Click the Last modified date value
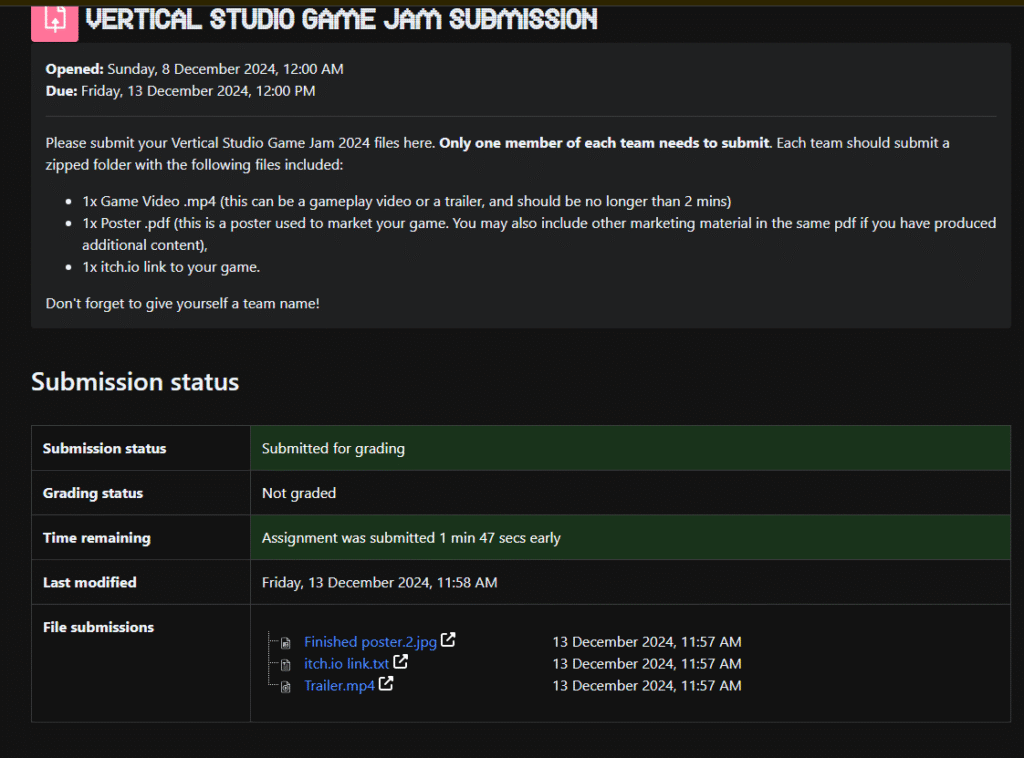Viewport: 1024px width, 758px height. point(379,582)
